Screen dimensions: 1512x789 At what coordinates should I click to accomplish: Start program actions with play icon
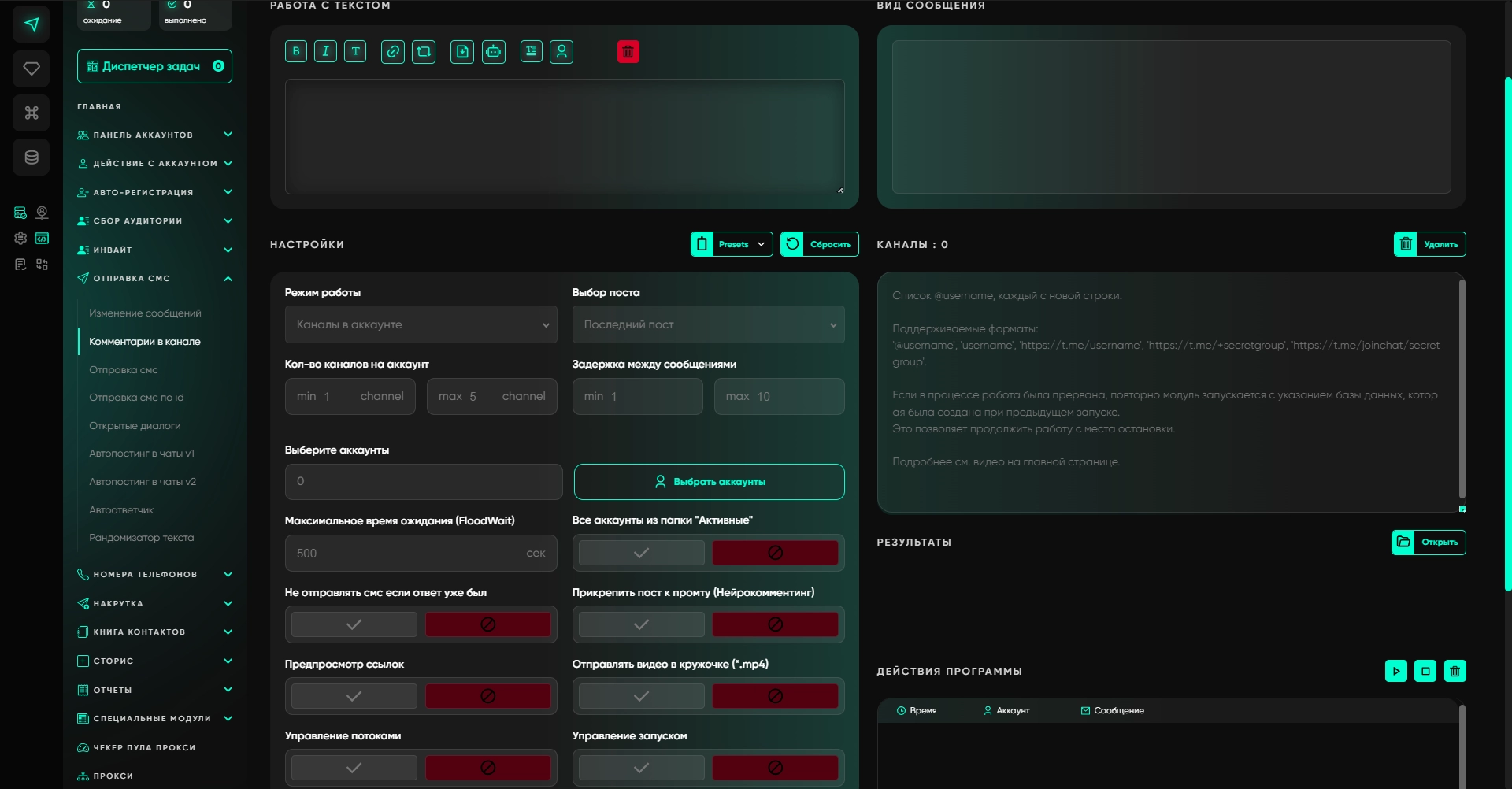1395,672
